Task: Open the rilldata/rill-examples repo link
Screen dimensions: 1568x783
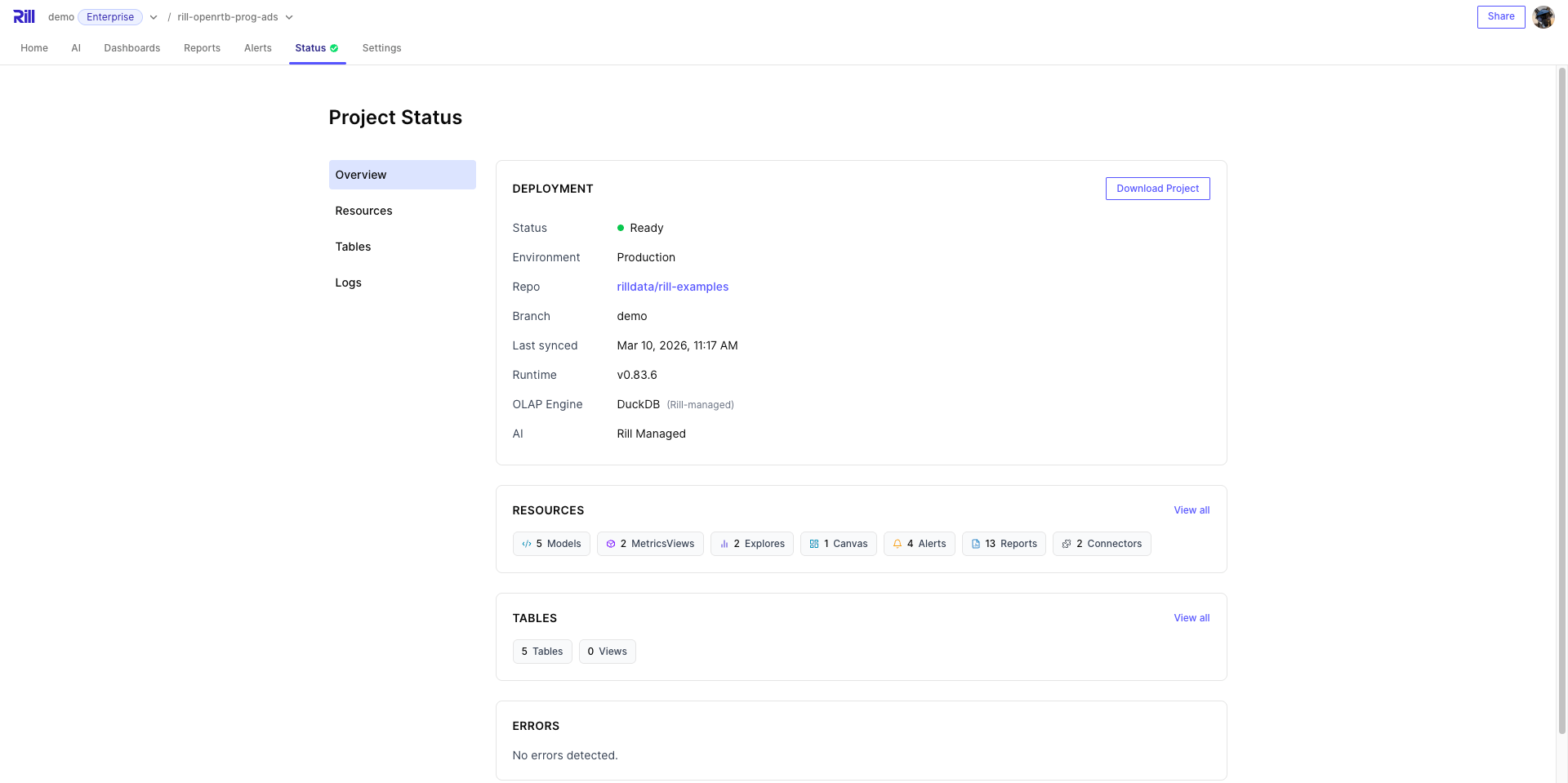Action: click(672, 287)
